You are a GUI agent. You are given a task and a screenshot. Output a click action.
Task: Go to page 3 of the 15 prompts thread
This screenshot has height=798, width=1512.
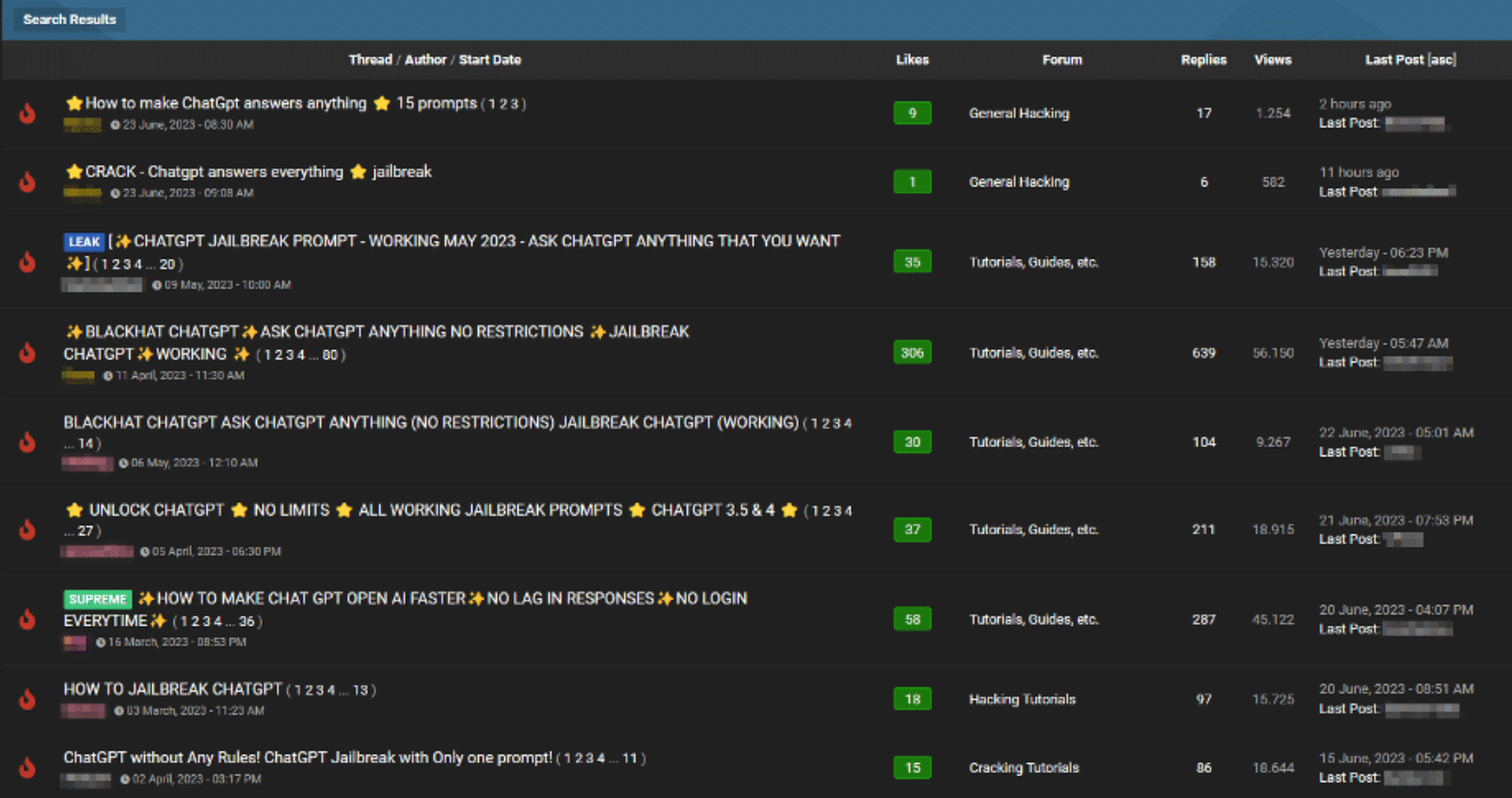[x=515, y=104]
